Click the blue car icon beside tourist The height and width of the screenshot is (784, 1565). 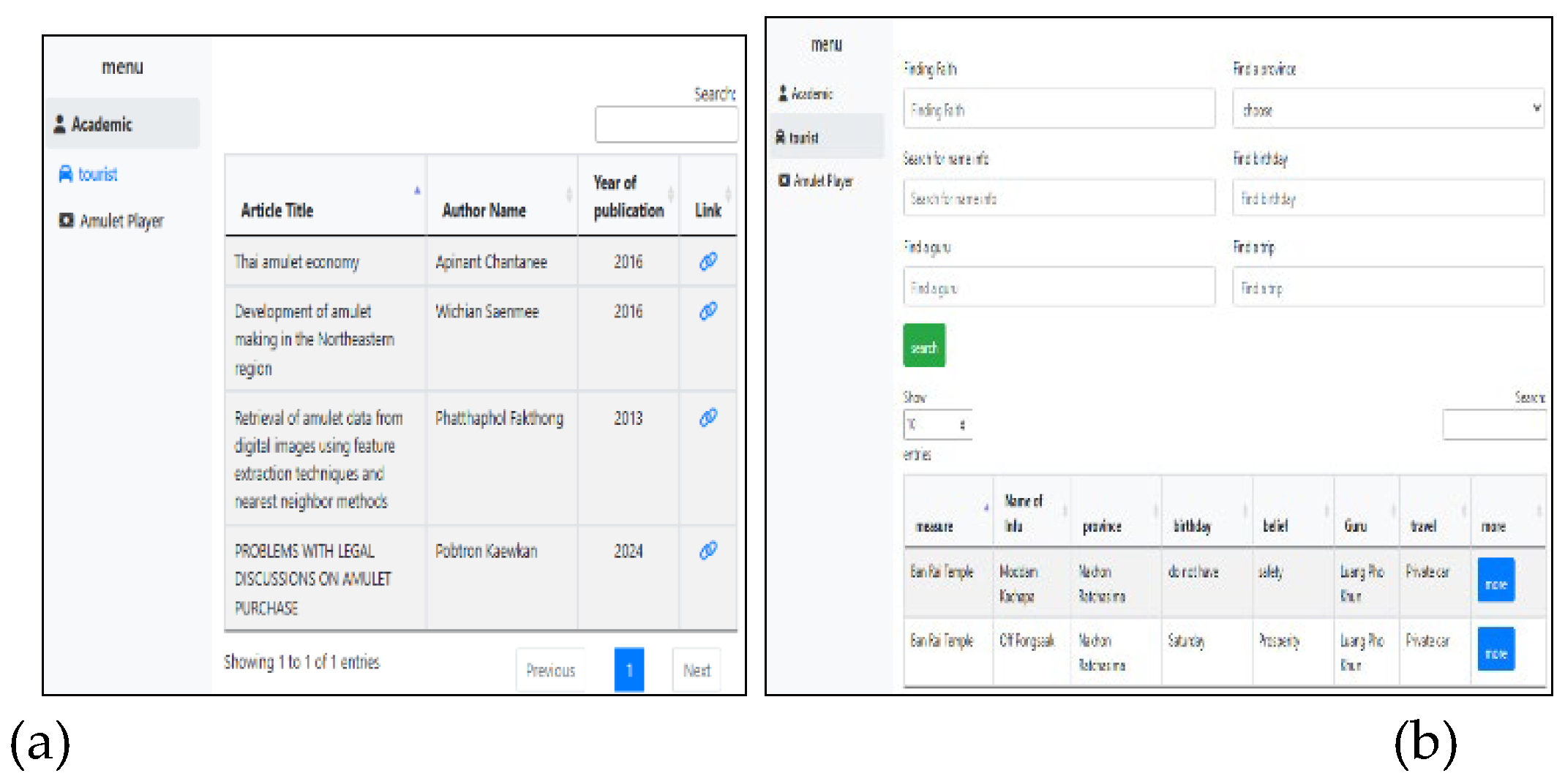click(x=66, y=174)
